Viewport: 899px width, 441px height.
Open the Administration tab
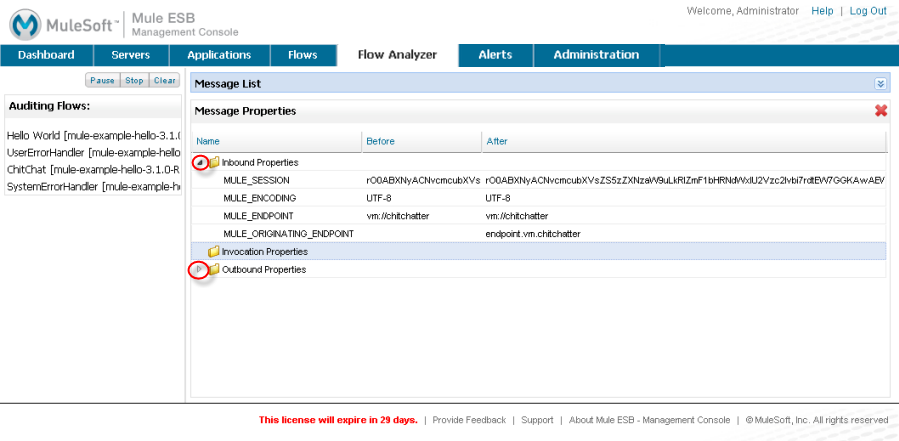click(x=596, y=55)
